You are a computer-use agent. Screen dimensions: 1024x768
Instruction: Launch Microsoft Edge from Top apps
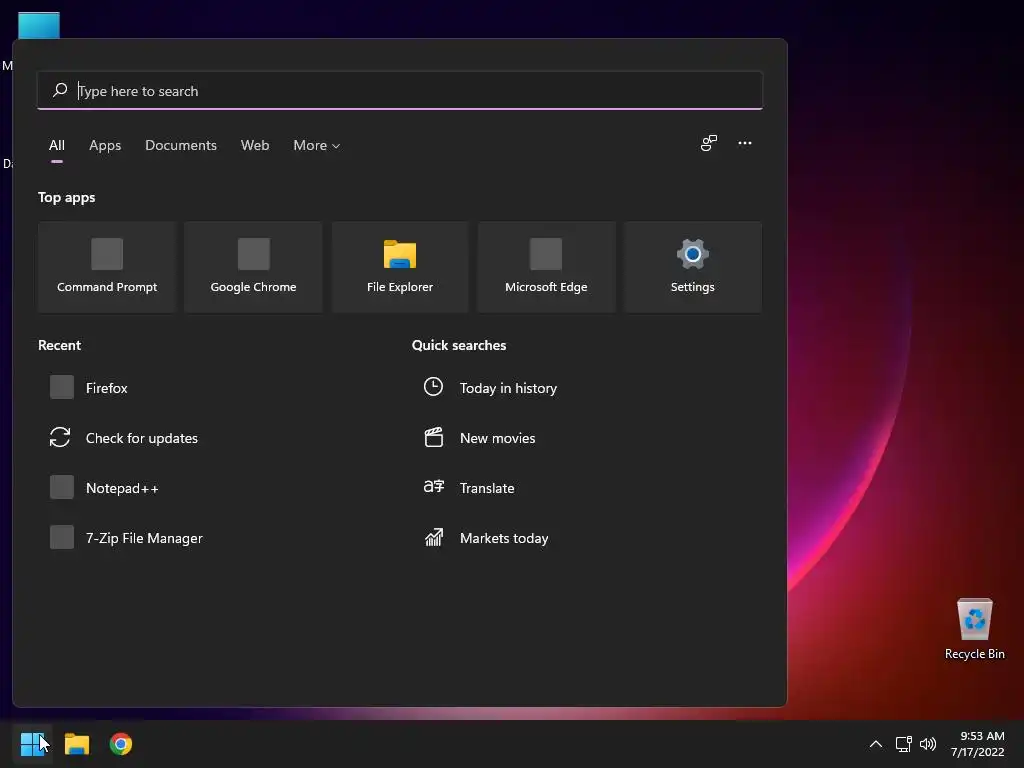coord(546,267)
